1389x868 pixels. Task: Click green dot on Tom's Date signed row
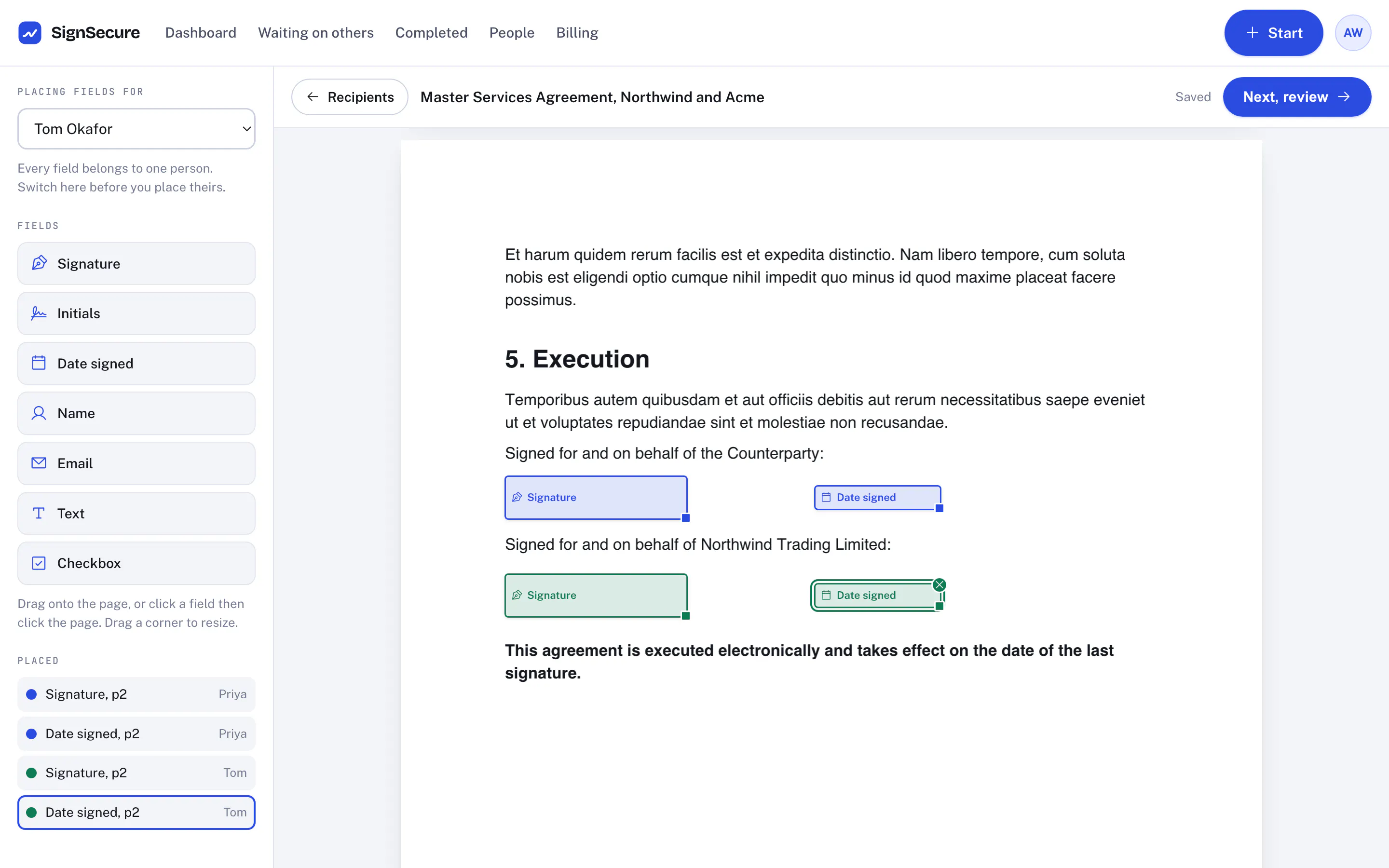(x=31, y=813)
